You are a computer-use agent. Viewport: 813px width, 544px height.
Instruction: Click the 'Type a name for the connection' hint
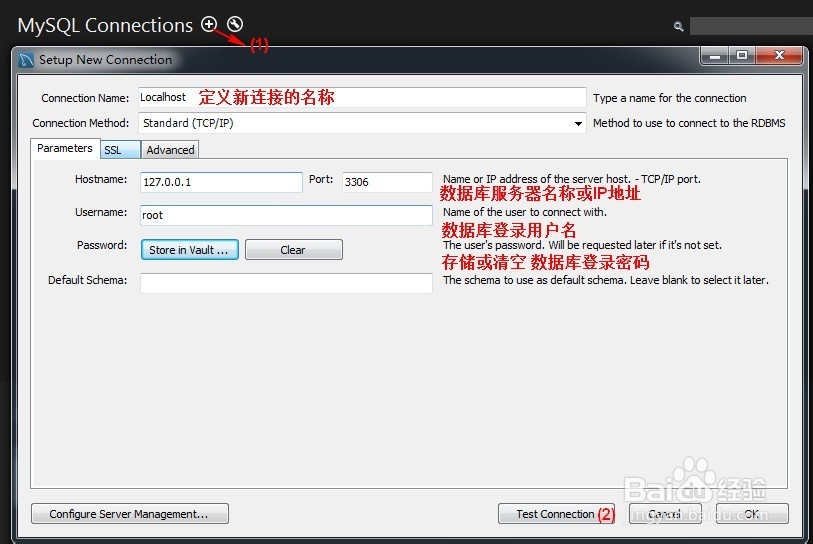(x=669, y=98)
